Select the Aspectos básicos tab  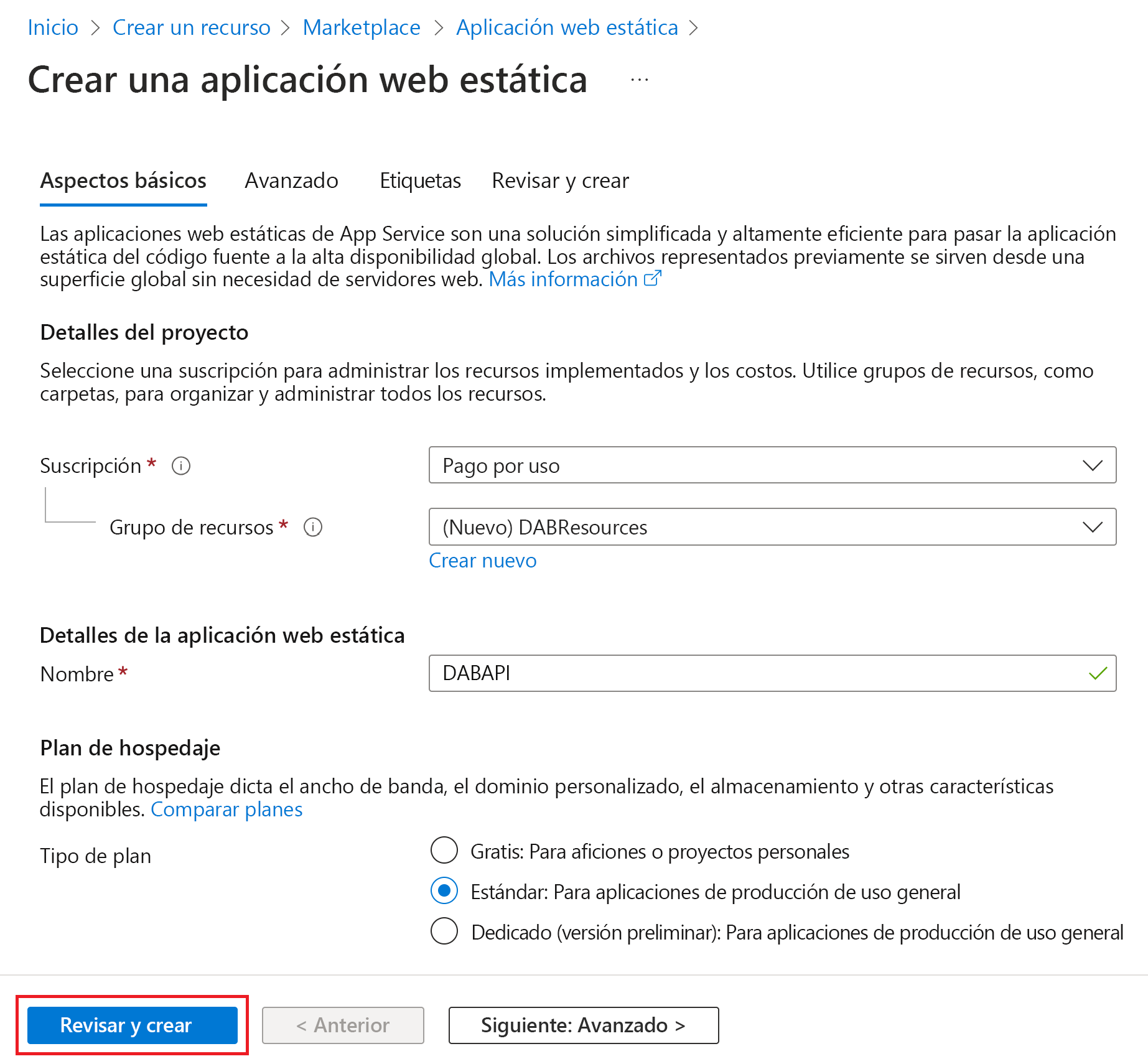[x=123, y=180]
